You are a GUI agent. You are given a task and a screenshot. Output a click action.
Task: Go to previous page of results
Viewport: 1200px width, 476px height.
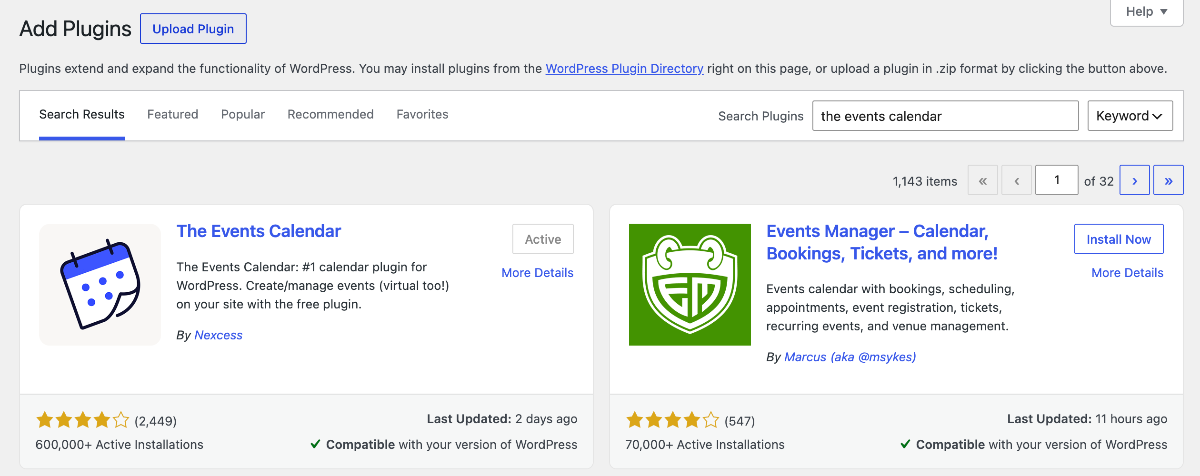[x=1016, y=180]
